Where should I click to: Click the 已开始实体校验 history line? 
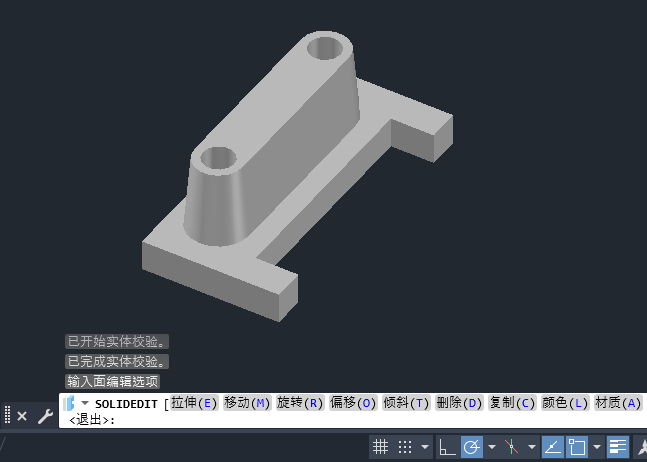pos(117,342)
